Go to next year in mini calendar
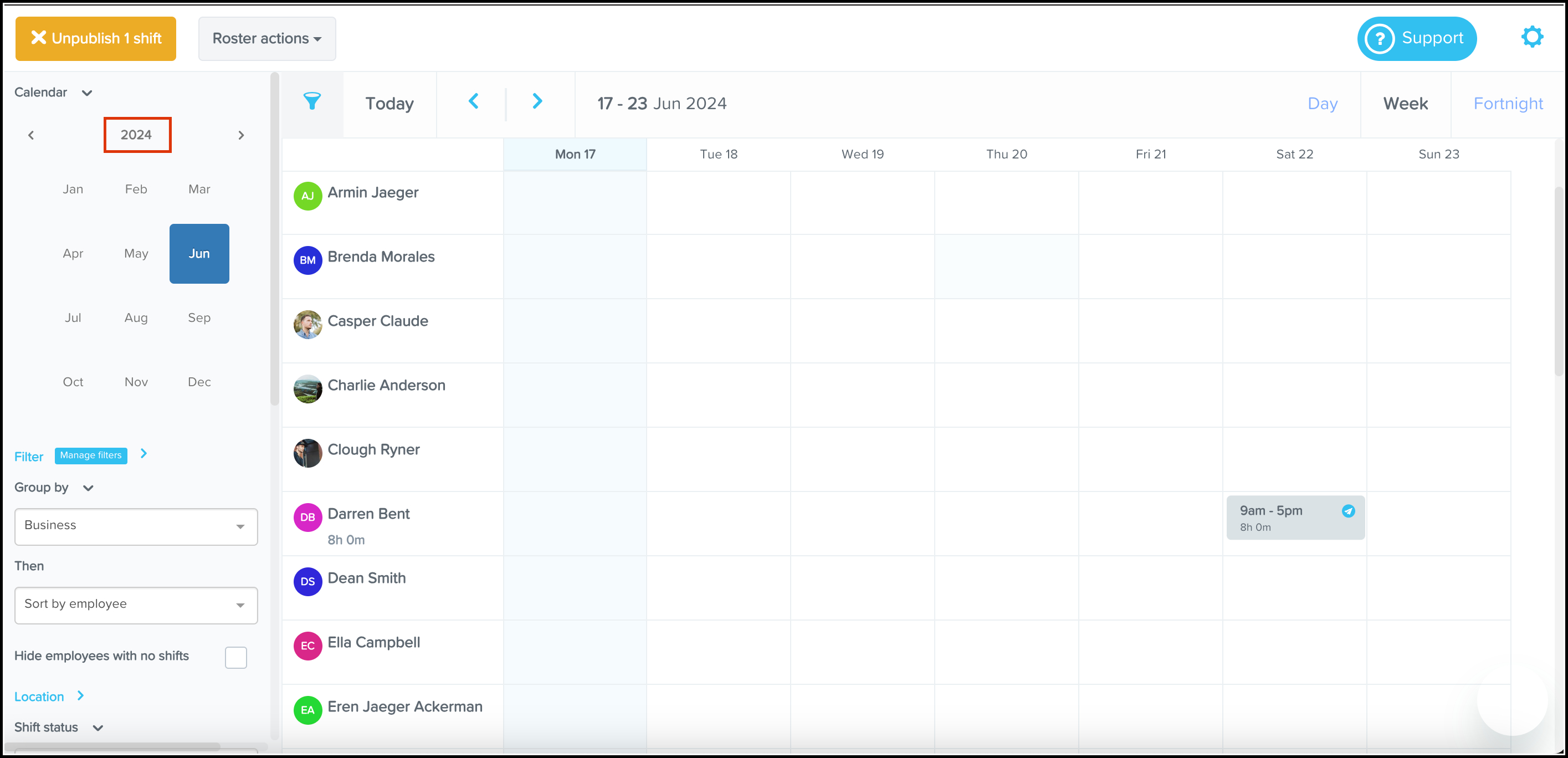Image resolution: width=1568 pixels, height=758 pixels. [241, 135]
